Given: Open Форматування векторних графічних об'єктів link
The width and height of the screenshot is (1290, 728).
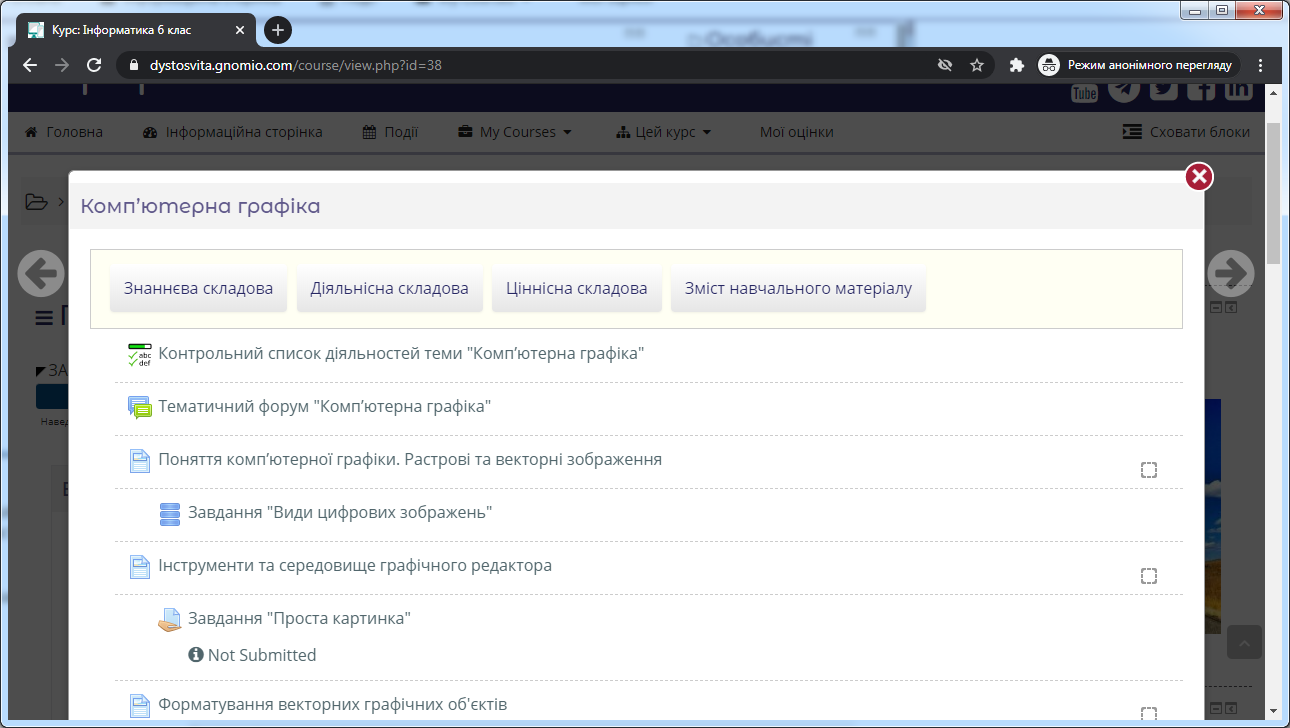Looking at the screenshot, I should [x=333, y=705].
